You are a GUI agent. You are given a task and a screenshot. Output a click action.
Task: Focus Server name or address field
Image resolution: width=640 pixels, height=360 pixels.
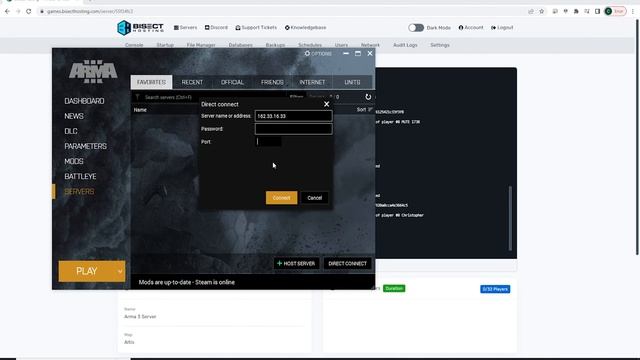point(293,116)
